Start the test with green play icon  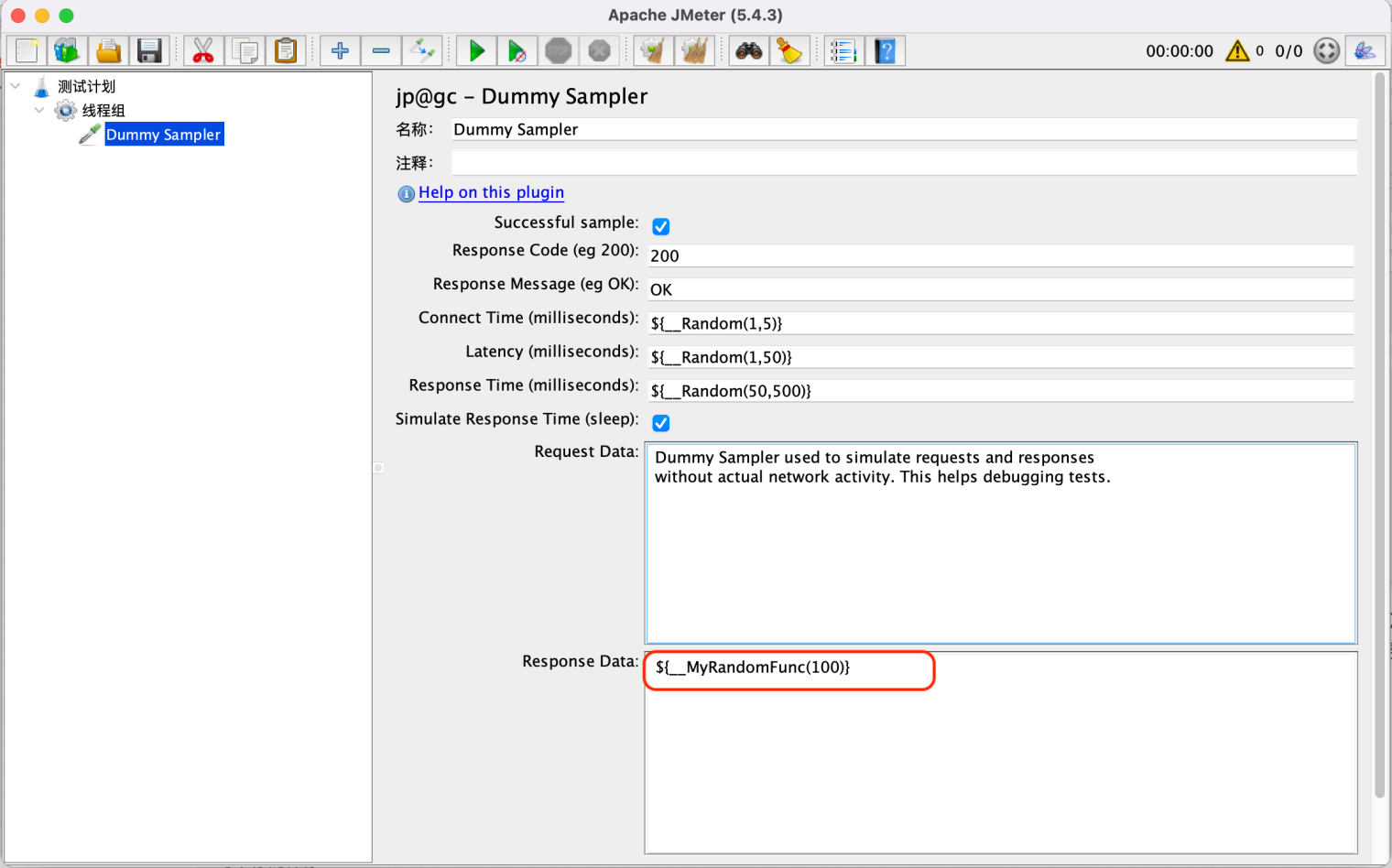pos(476,50)
